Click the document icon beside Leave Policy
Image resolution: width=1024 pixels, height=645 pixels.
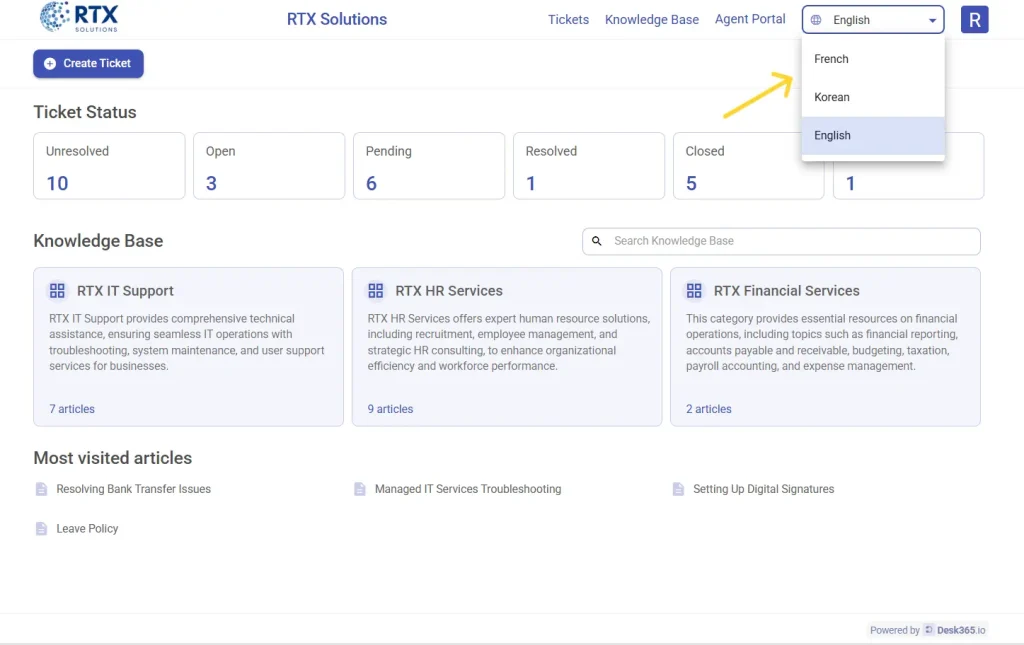(41, 528)
